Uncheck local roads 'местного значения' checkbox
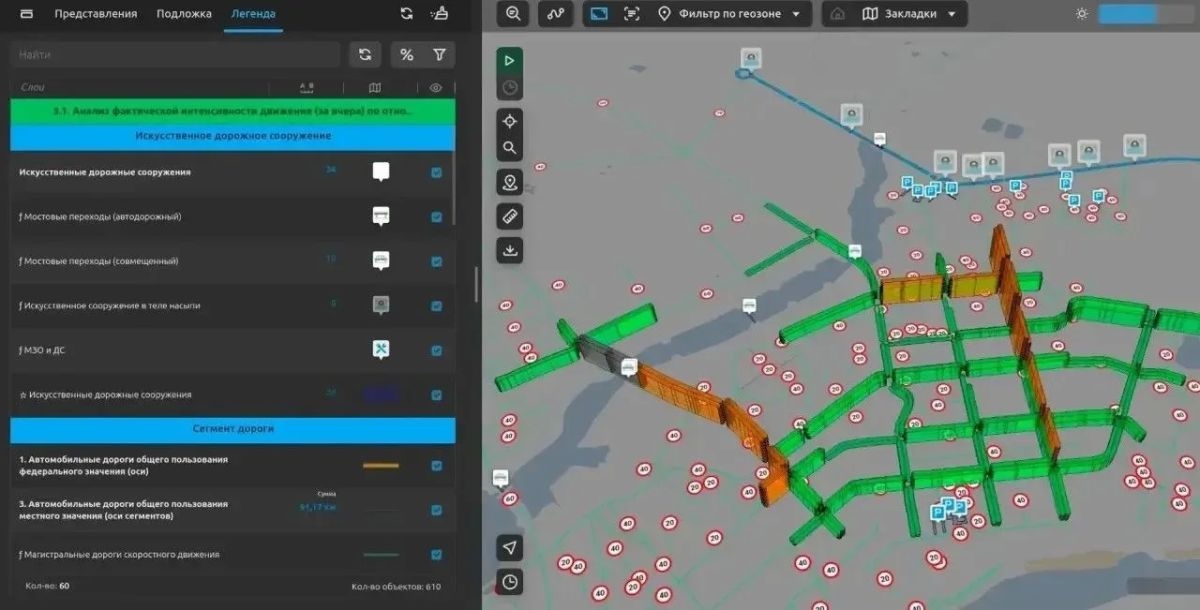 point(436,510)
